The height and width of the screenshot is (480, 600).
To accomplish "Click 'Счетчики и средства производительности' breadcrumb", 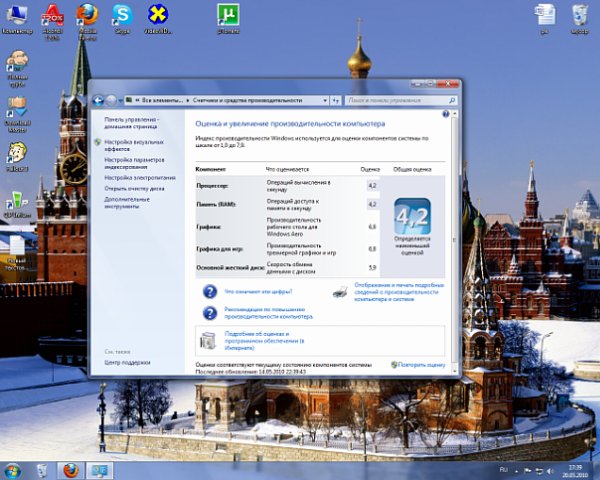I will tap(247, 100).
